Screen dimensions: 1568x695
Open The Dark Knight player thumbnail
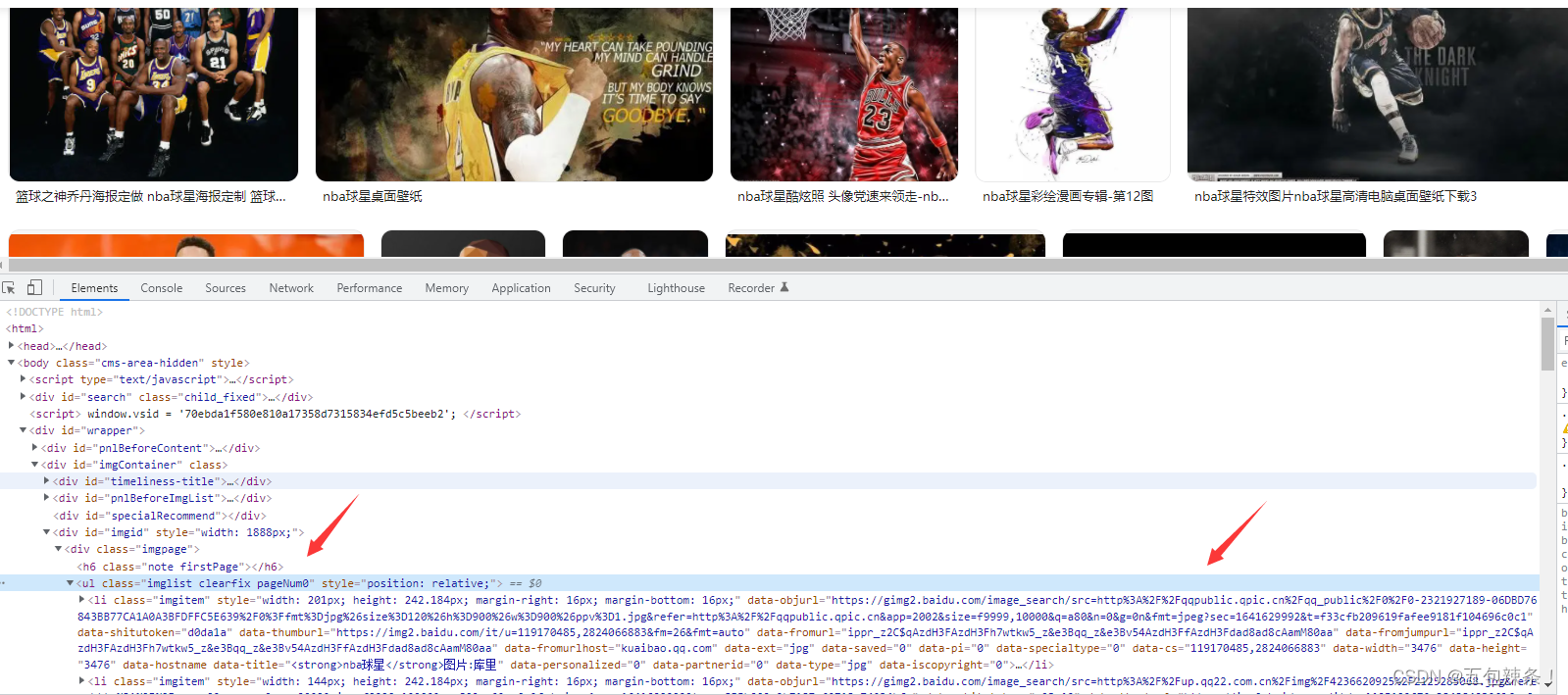point(1377,94)
